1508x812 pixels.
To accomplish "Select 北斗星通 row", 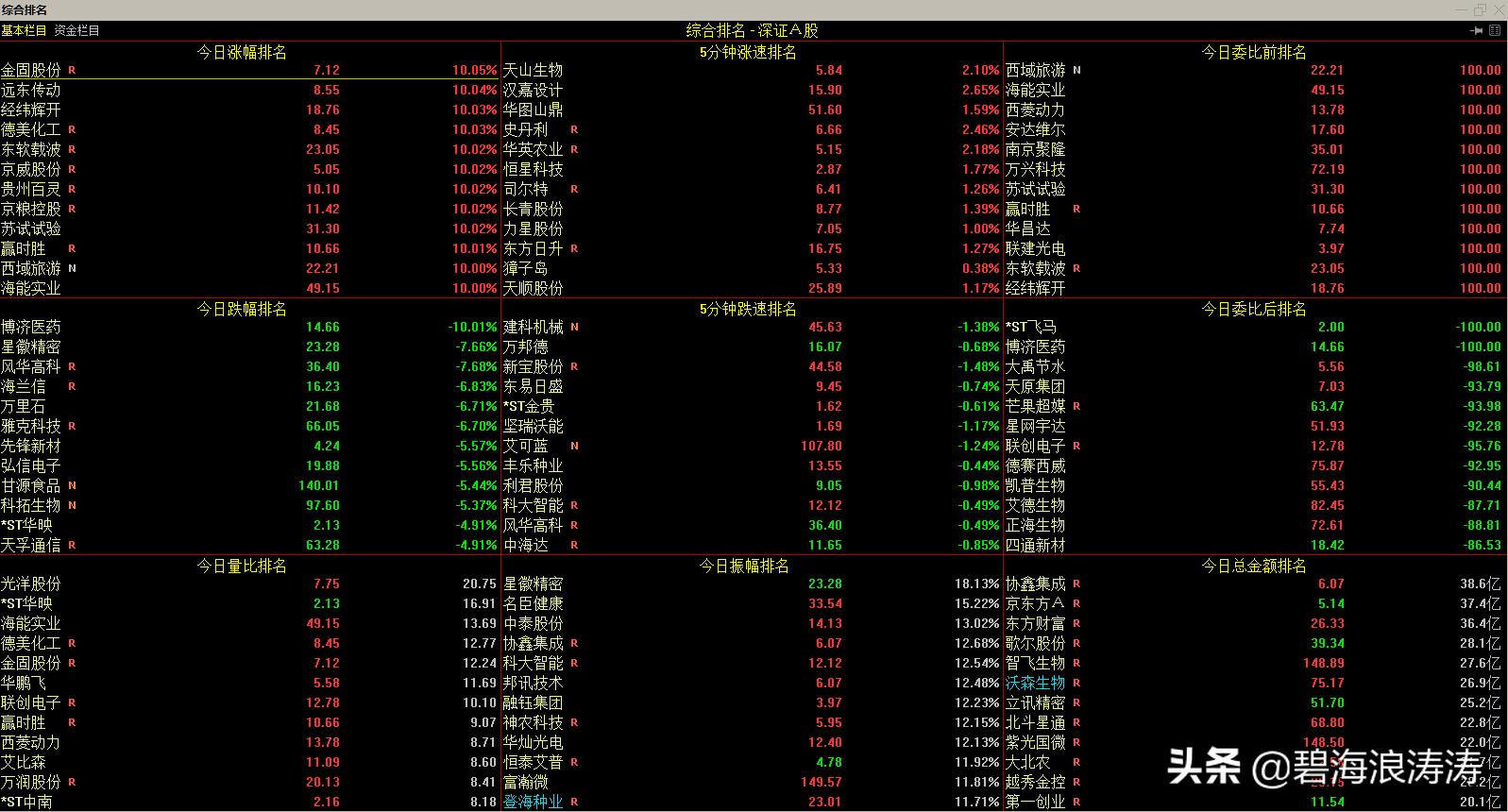I will 1254,722.
